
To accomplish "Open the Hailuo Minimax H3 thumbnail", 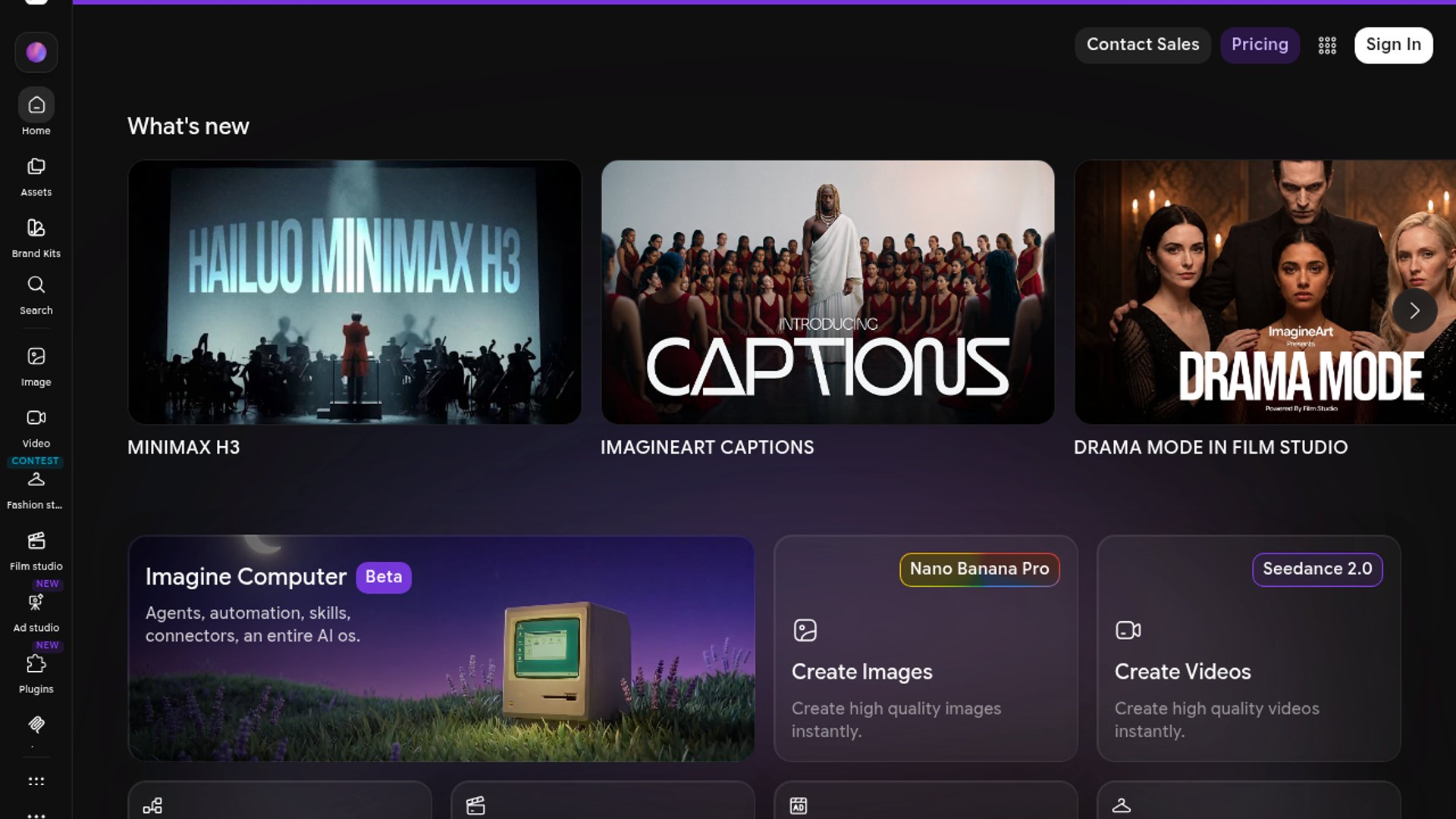I will point(355,292).
